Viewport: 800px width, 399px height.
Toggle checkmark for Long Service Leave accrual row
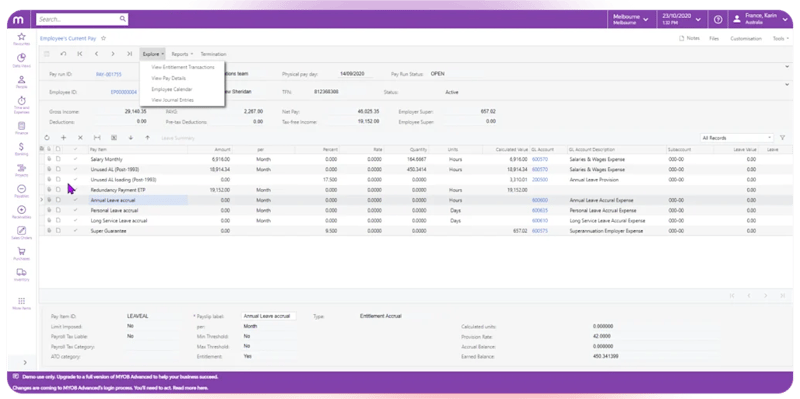pos(76,220)
